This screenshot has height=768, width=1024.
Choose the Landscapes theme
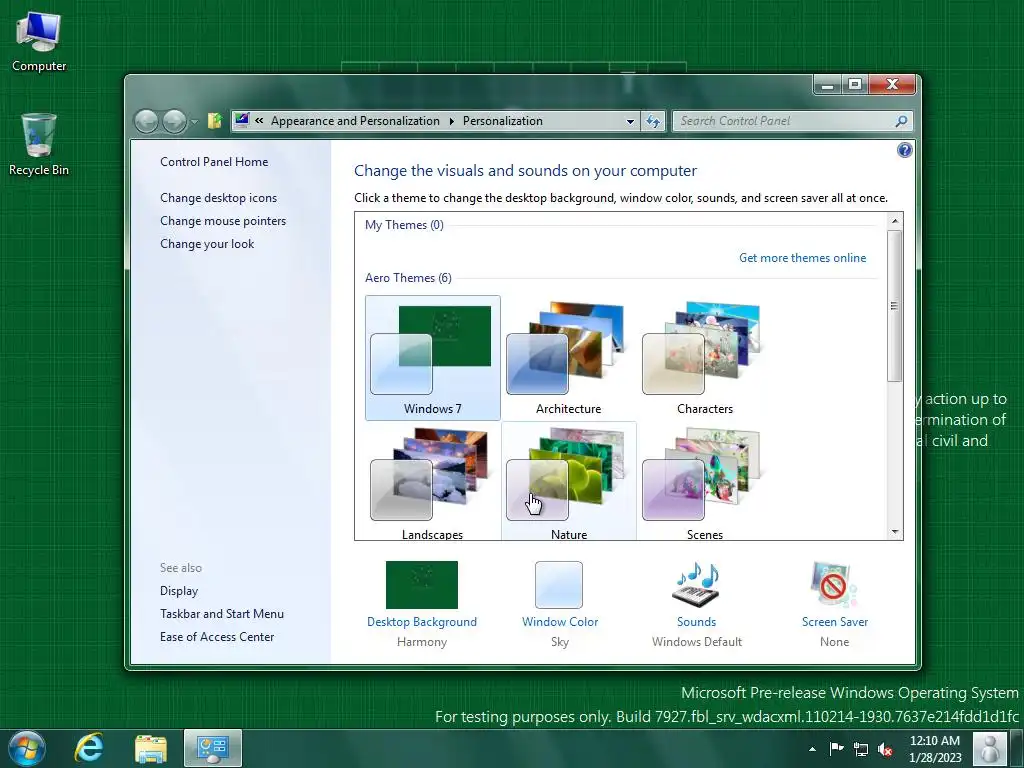coord(432,481)
